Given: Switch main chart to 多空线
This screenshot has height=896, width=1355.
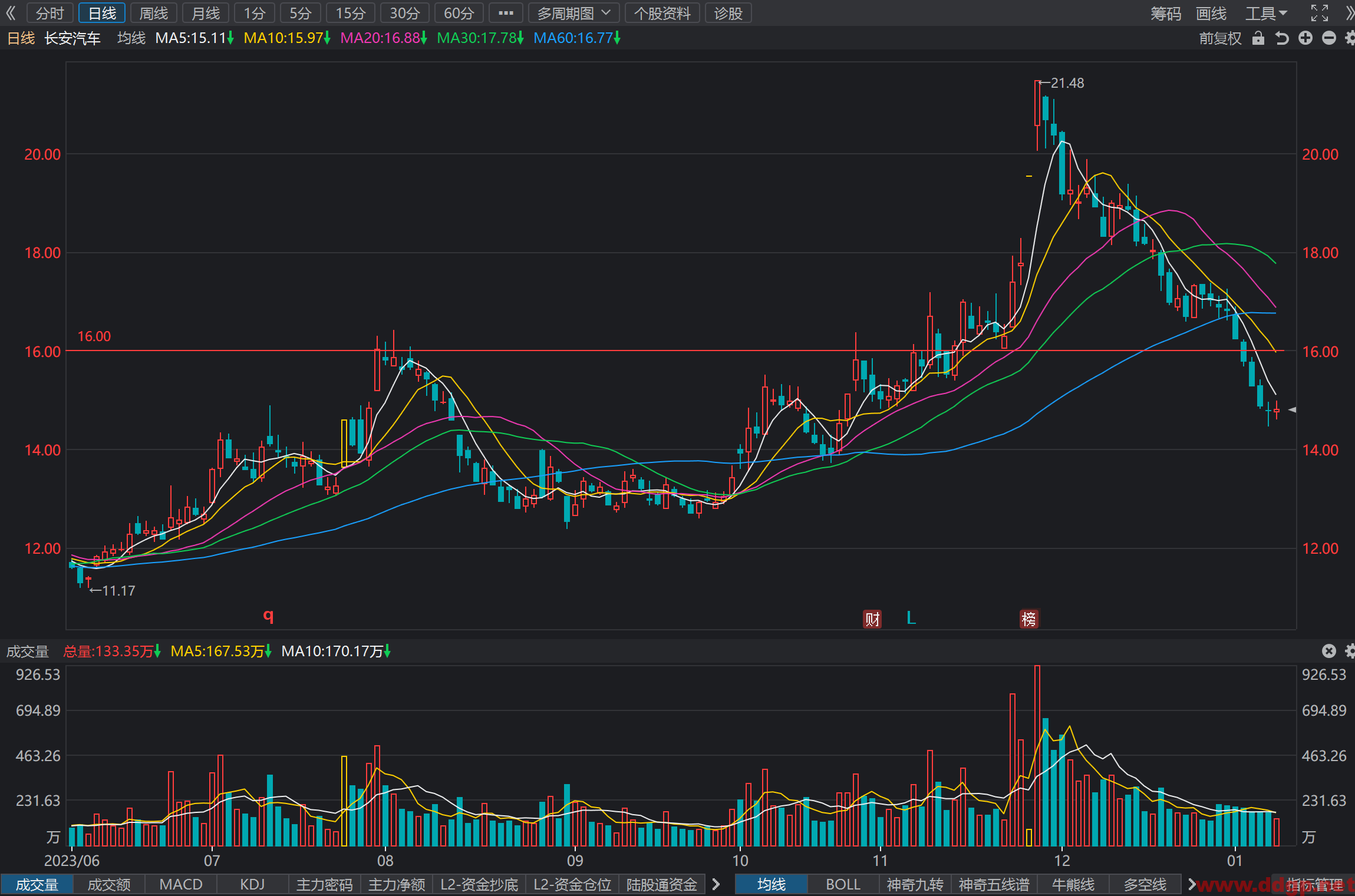Looking at the screenshot, I should point(1145,885).
